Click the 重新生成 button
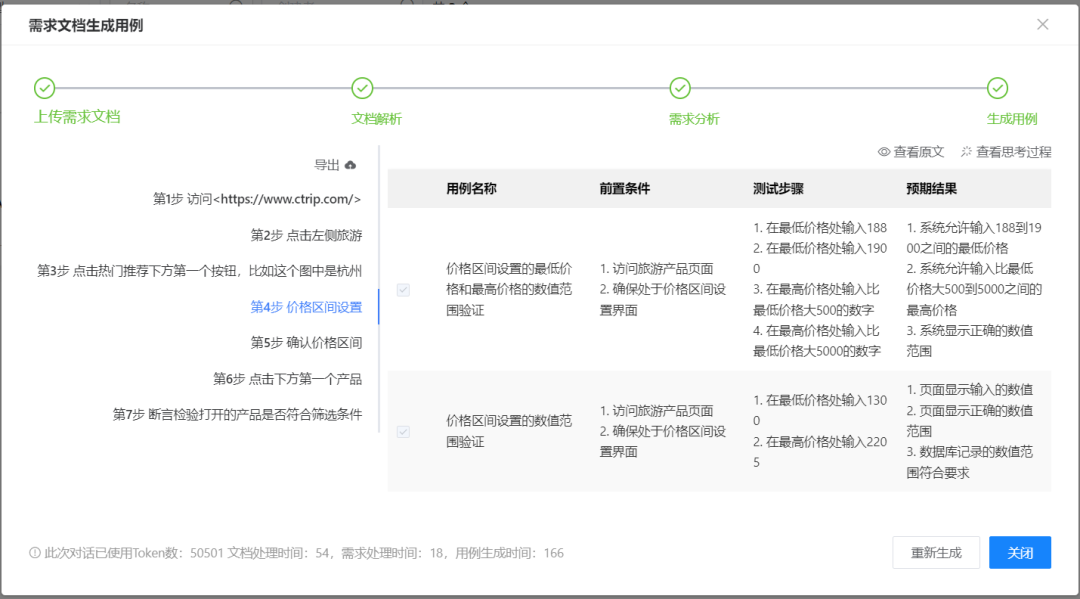The width and height of the screenshot is (1080, 599). (x=936, y=552)
